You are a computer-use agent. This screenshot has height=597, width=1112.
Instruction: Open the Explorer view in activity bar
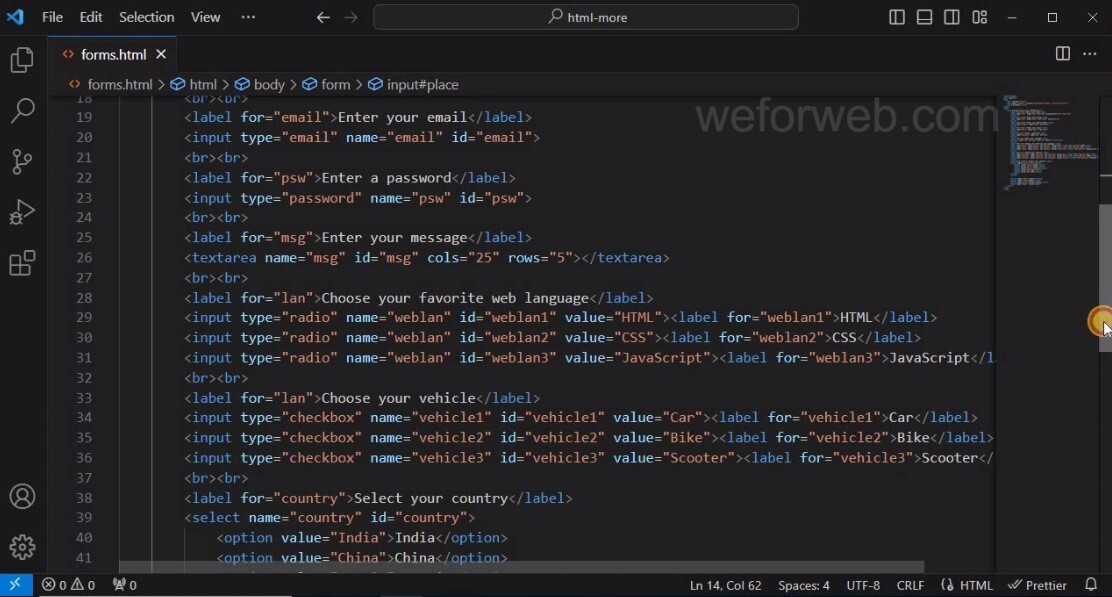pos(22,60)
